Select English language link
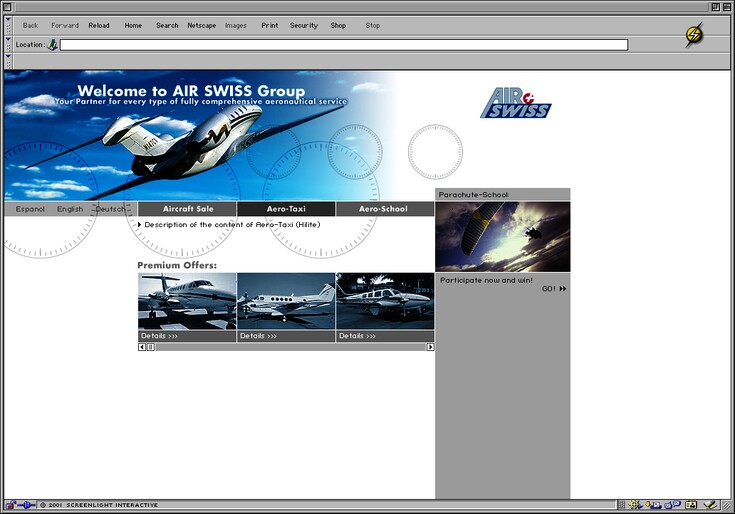This screenshot has width=735, height=514. (x=70, y=209)
